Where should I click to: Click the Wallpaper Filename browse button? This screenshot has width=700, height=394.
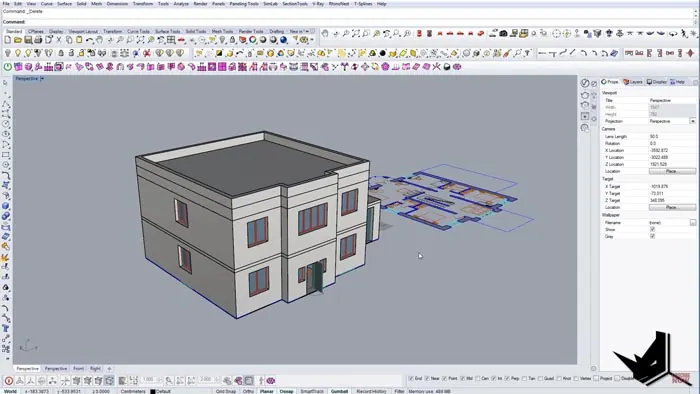coord(693,222)
